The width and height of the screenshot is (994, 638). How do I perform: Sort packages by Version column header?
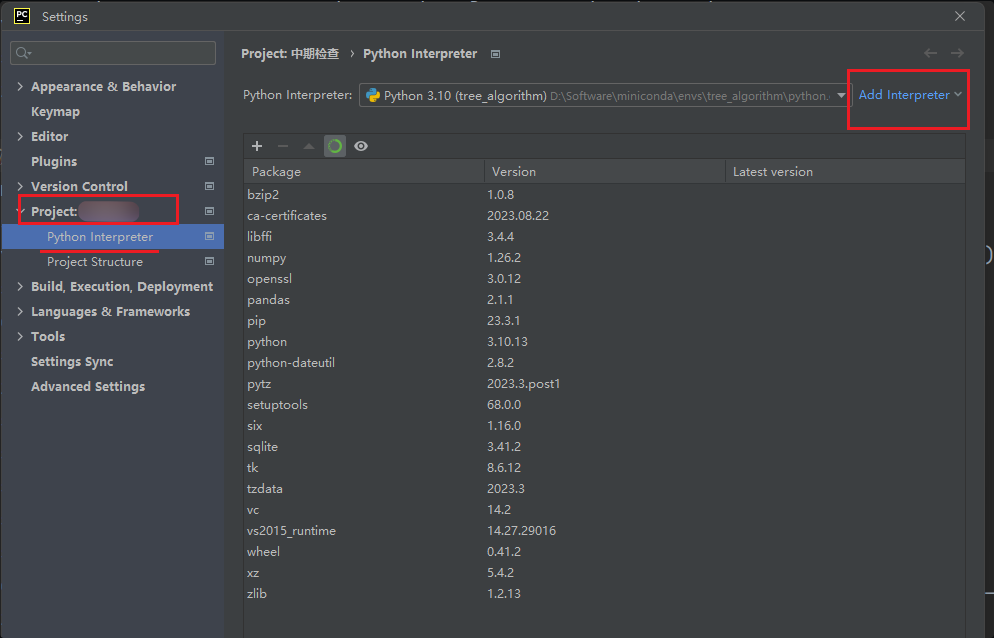pos(604,172)
